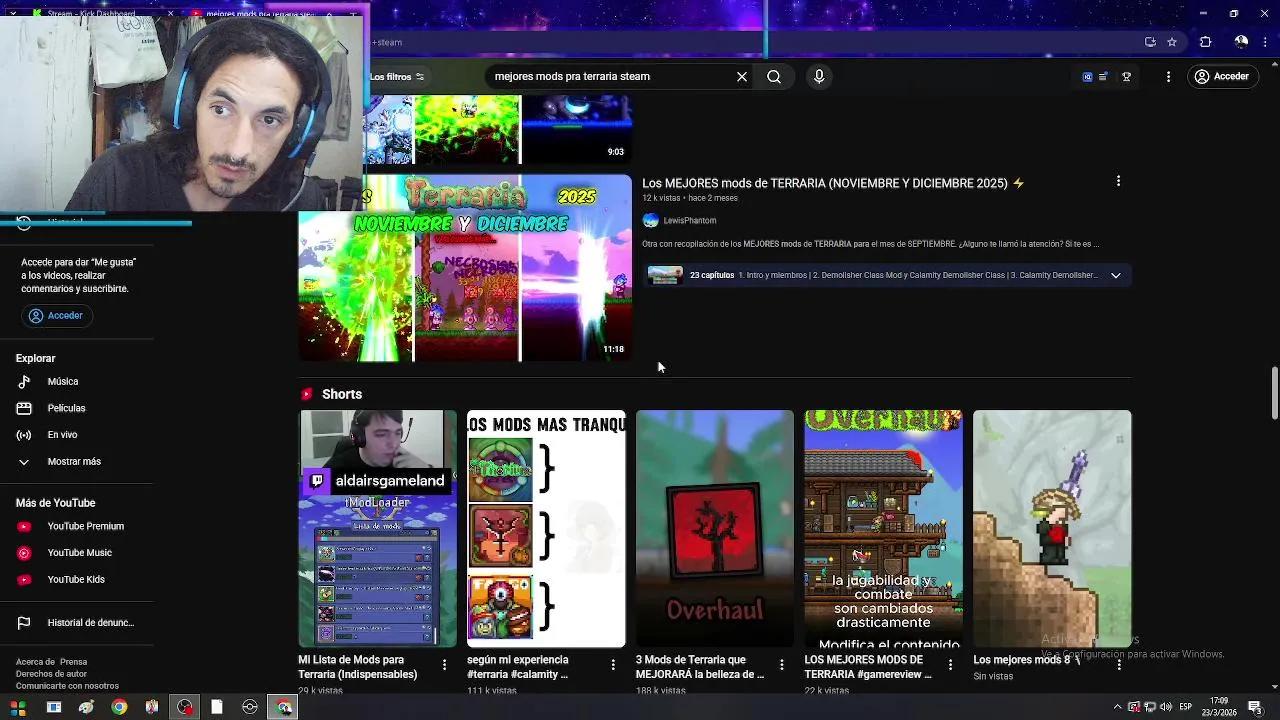Bookmark this page with the star icon
1280x720 pixels.
[1172, 42]
